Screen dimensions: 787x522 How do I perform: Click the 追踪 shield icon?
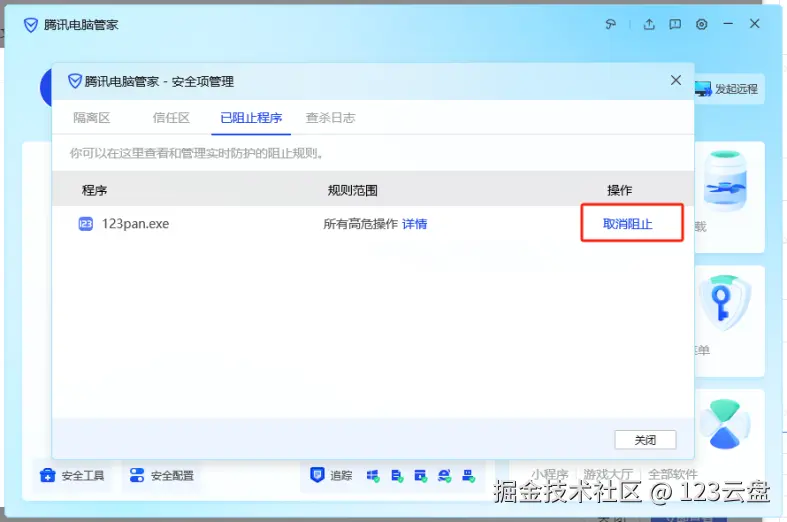(x=317, y=474)
